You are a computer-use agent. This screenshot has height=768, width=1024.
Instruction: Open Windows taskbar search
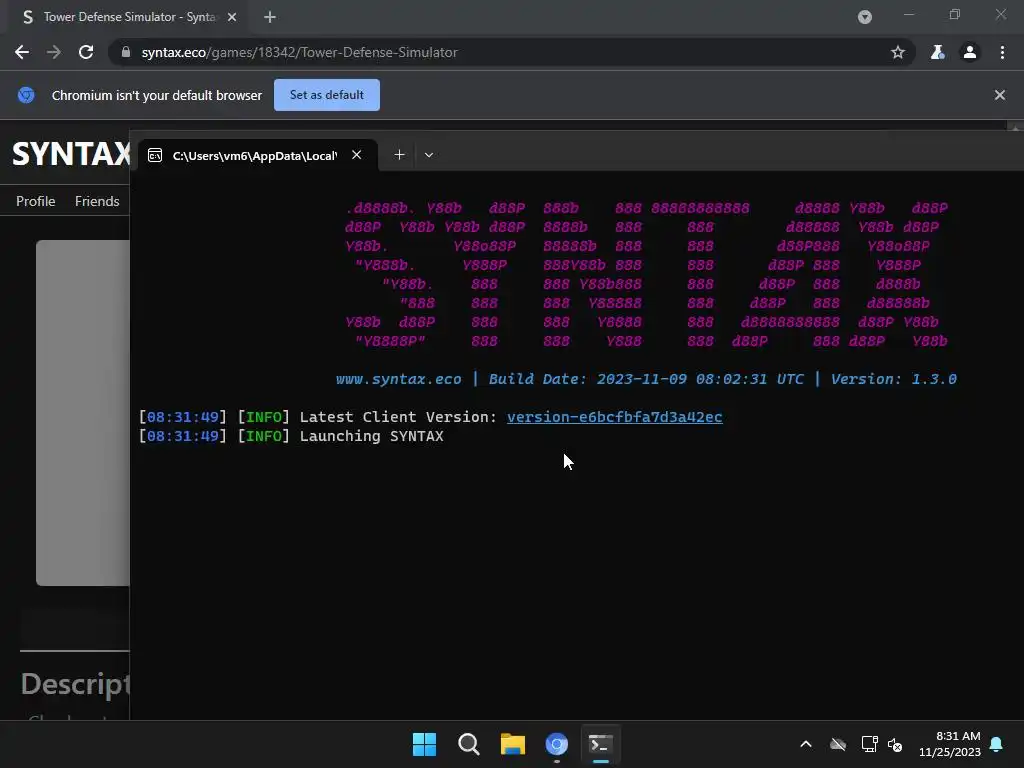coord(468,744)
